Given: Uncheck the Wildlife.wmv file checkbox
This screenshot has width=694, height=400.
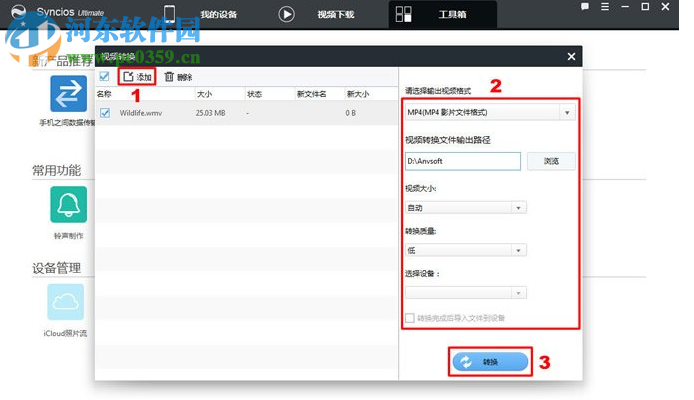Looking at the screenshot, I should tap(105, 113).
